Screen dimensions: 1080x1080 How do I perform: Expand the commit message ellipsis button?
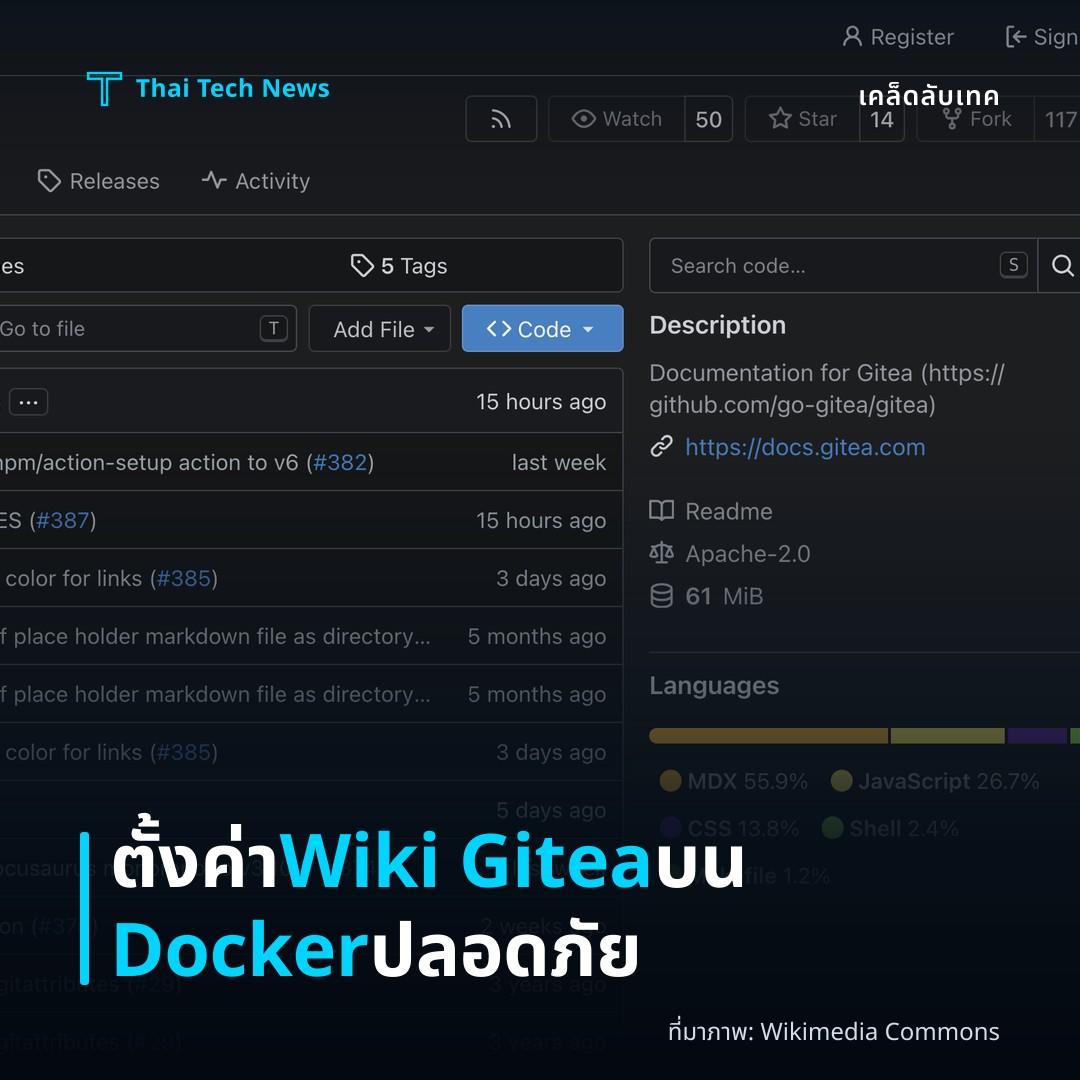[x=28, y=402]
